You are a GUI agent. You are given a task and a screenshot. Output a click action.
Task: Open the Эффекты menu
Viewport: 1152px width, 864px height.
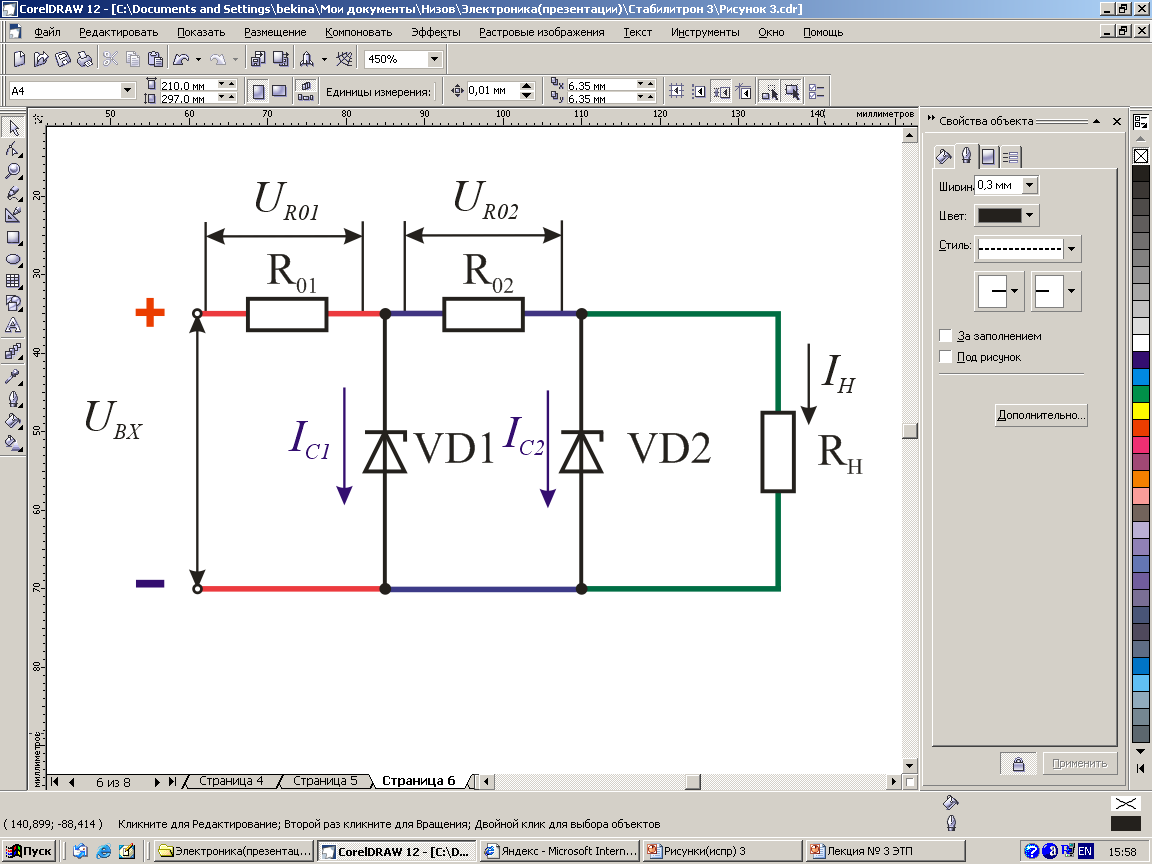click(x=435, y=32)
